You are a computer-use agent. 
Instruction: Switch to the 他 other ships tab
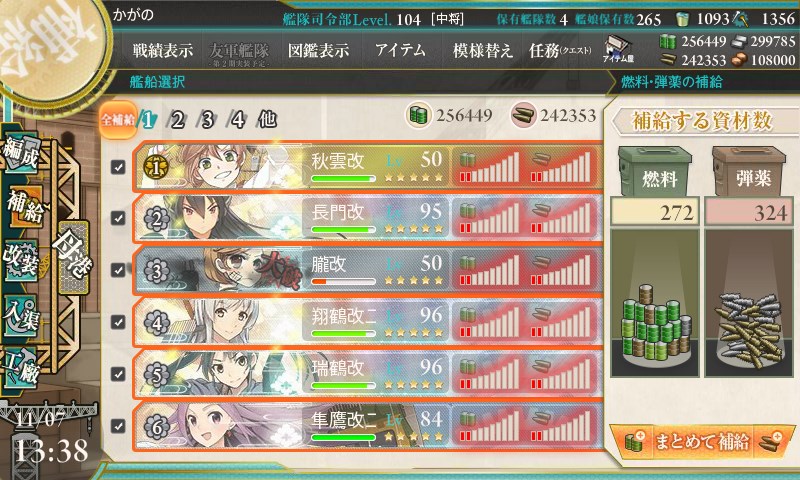pos(267,120)
